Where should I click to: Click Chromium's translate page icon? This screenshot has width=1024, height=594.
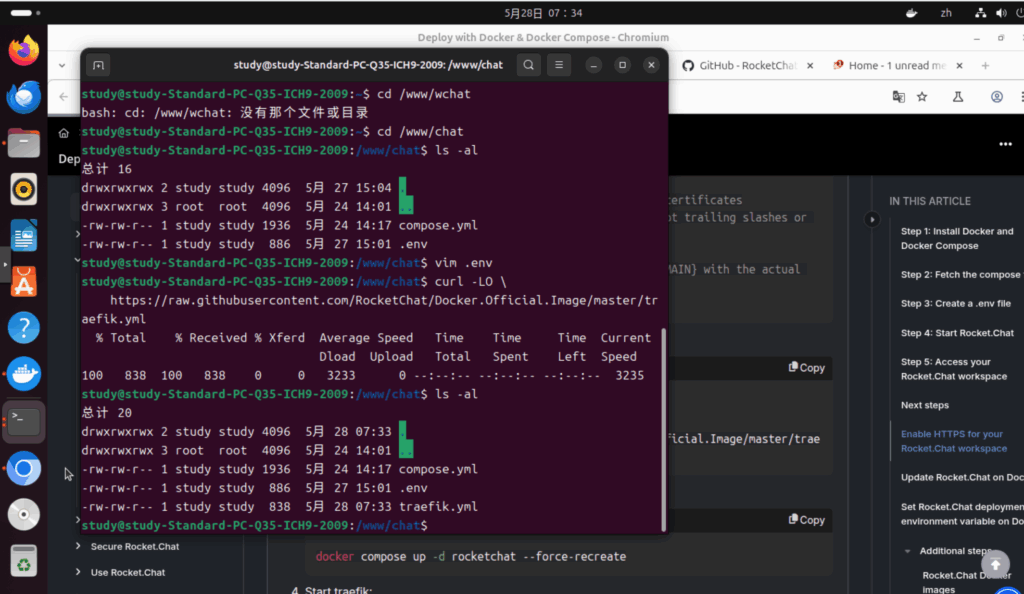pyautogui.click(x=899, y=97)
